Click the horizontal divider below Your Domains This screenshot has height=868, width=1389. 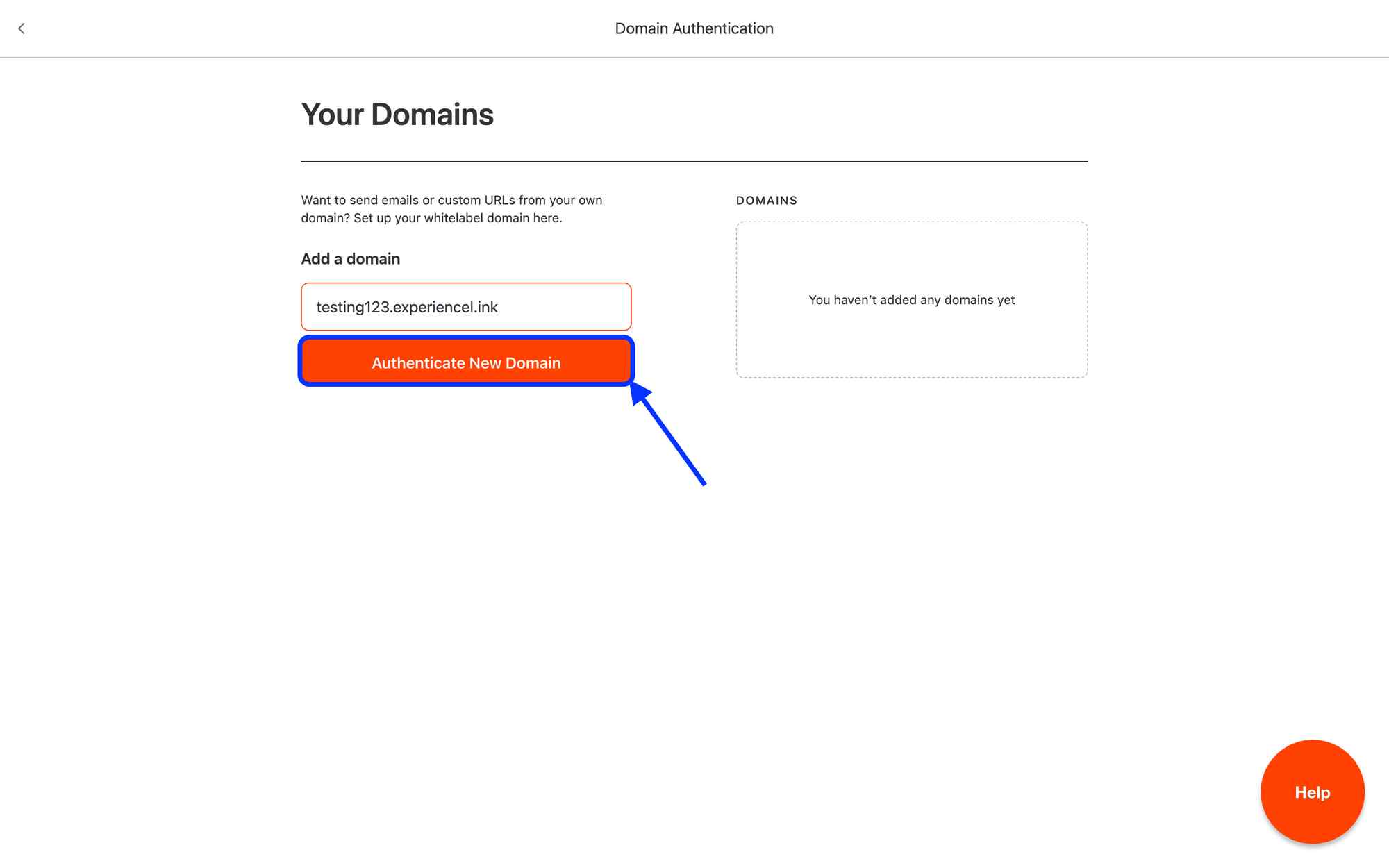pyautogui.click(x=694, y=161)
